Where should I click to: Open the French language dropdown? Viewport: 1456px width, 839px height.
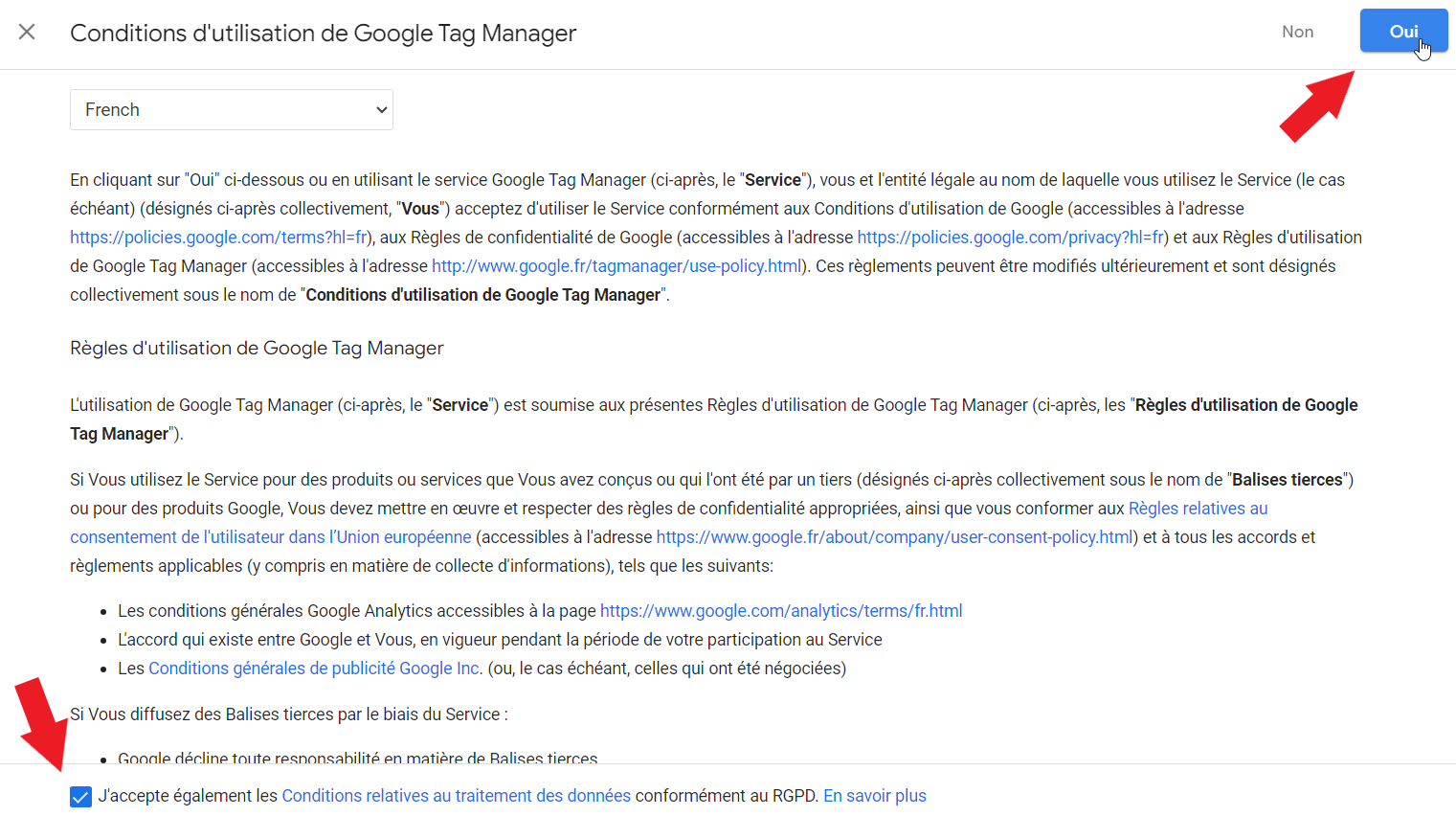232,110
